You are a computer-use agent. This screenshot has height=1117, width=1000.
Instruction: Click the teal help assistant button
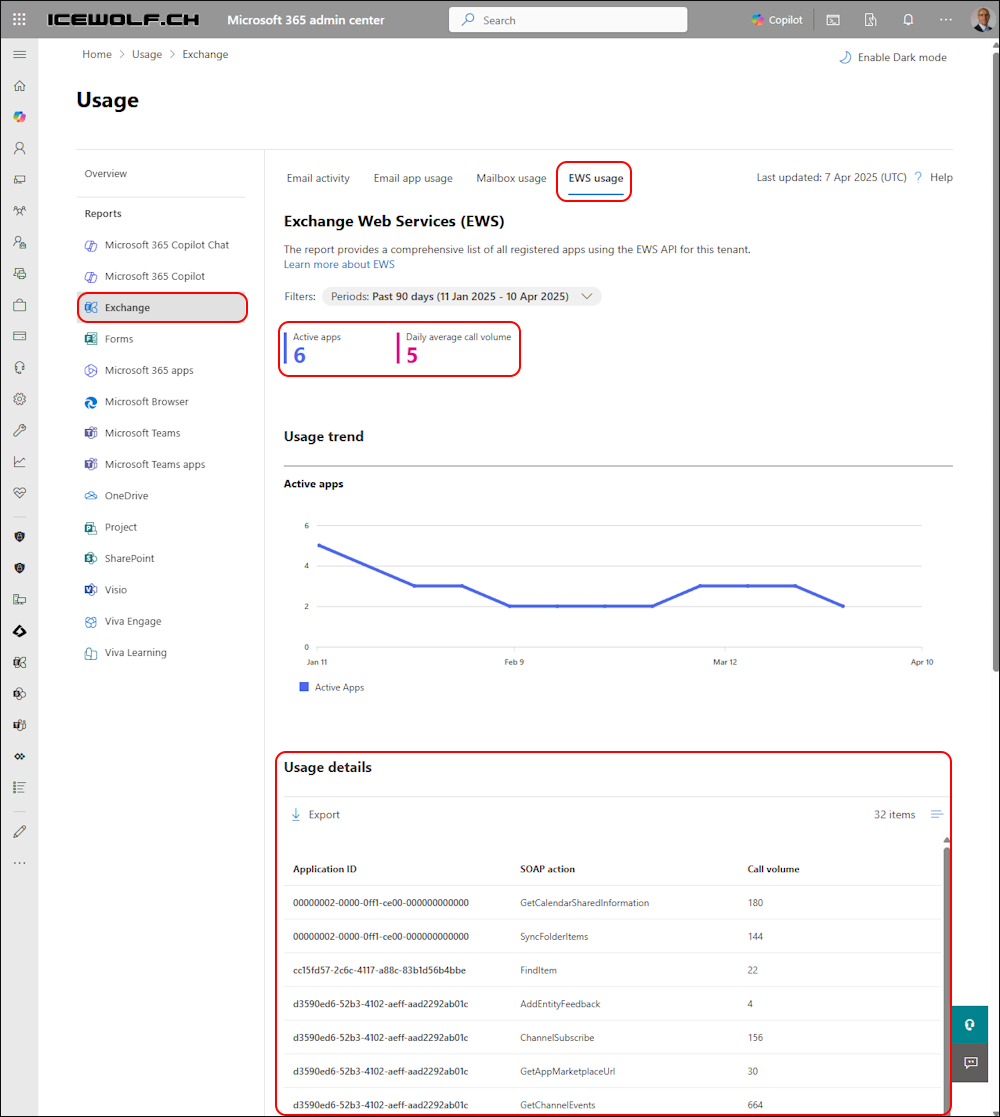(970, 1024)
